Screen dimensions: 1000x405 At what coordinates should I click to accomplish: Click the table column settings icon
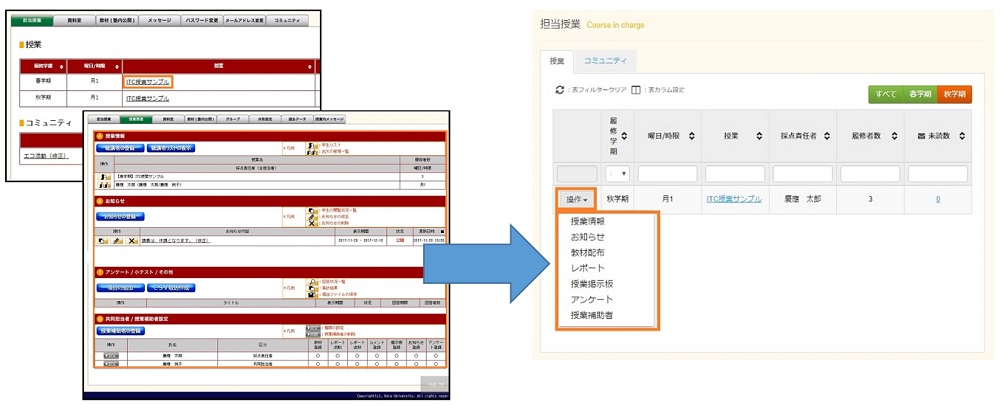(x=635, y=90)
